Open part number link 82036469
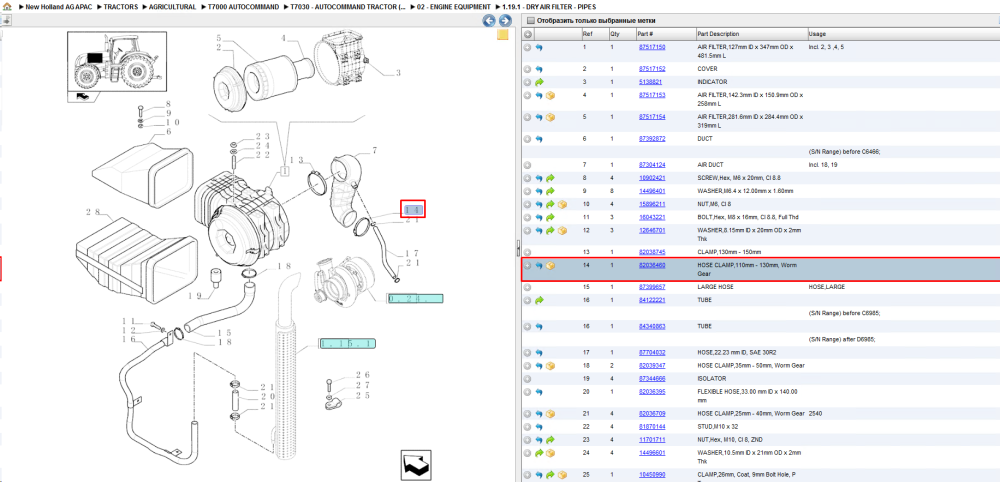Screen dimensions: 1000x482 [x=652, y=265]
